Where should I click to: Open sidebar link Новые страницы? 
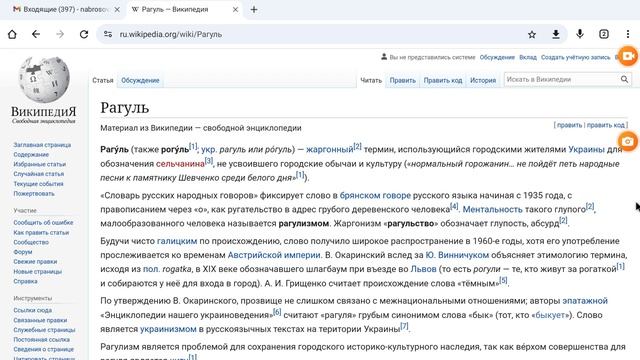click(x=38, y=271)
